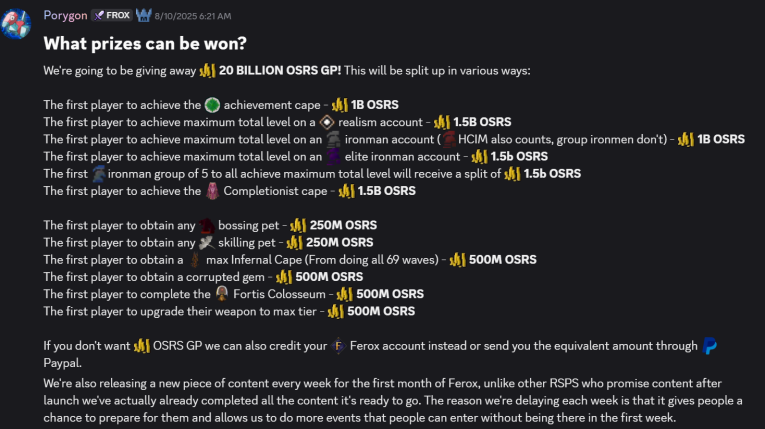Click the skilling pet emoji
The width and height of the screenshot is (765, 429).
pos(206,242)
